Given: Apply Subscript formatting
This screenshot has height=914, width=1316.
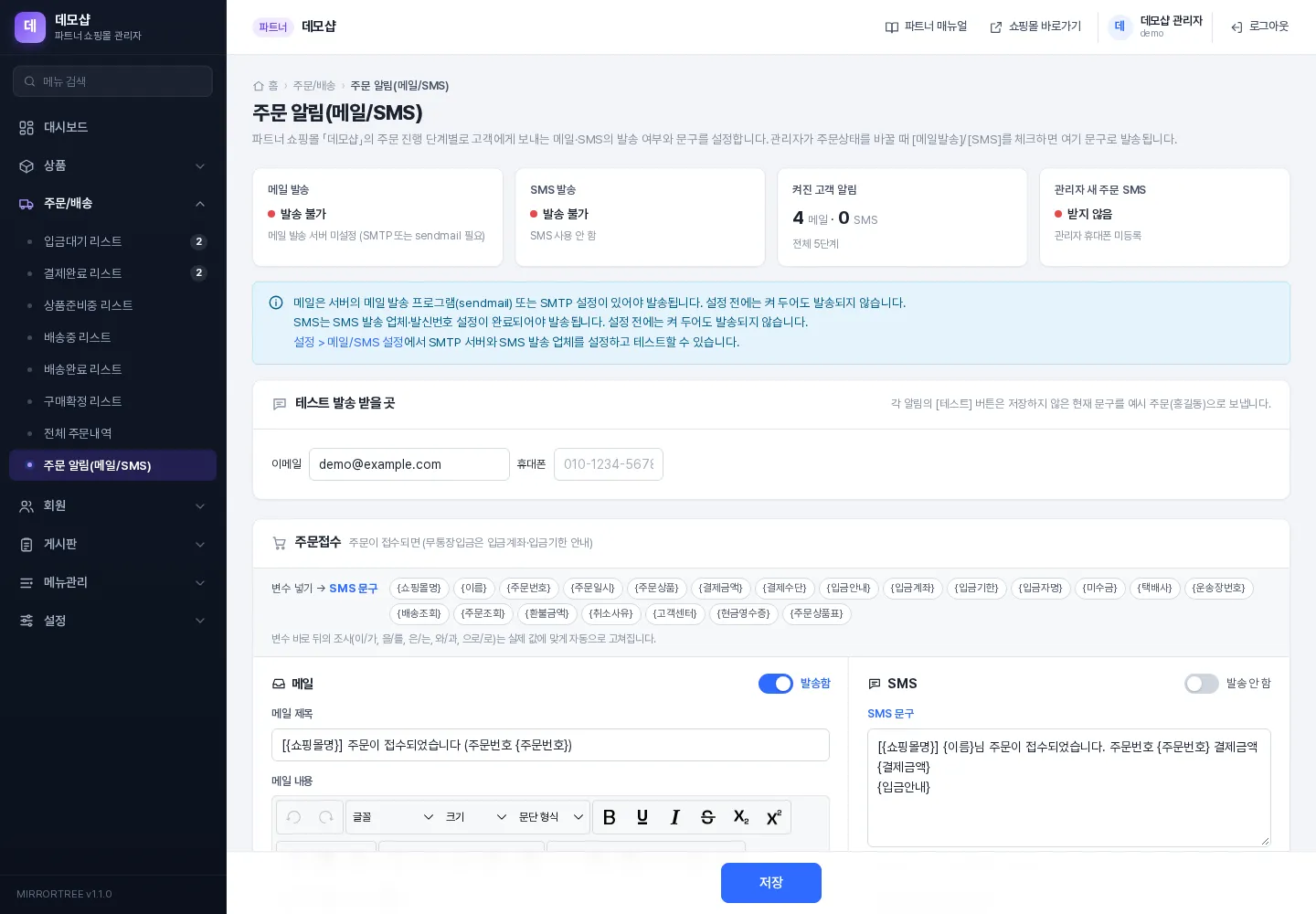Looking at the screenshot, I should (740, 817).
